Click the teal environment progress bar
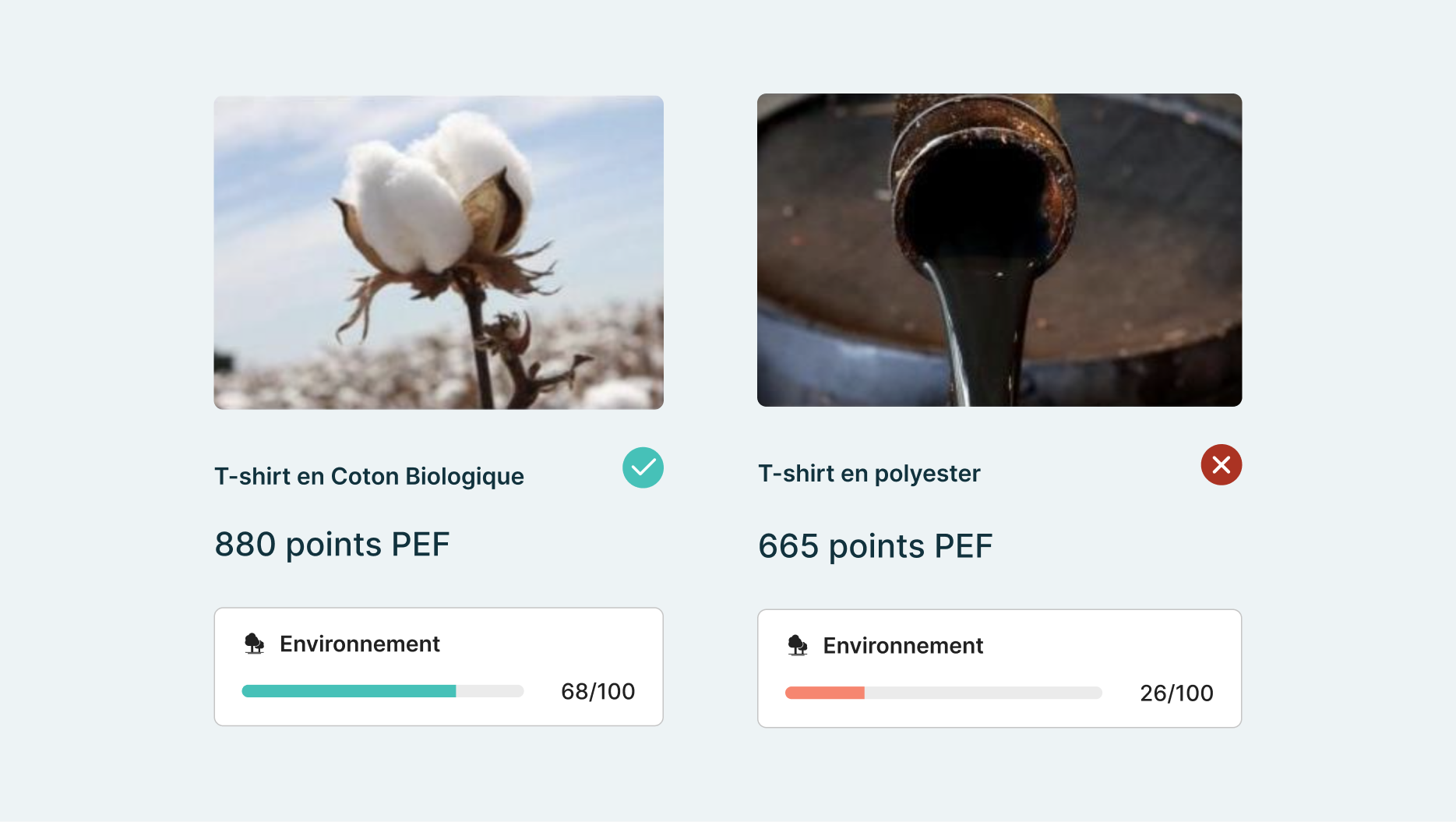The height and width of the screenshot is (822, 1456). [x=348, y=691]
